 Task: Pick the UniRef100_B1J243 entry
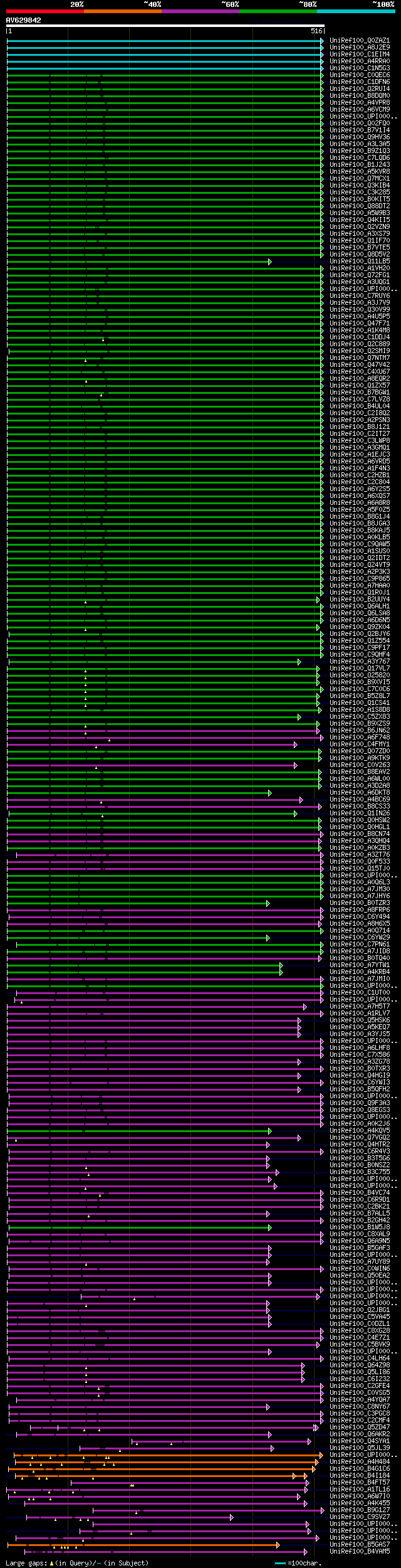click(x=360, y=165)
